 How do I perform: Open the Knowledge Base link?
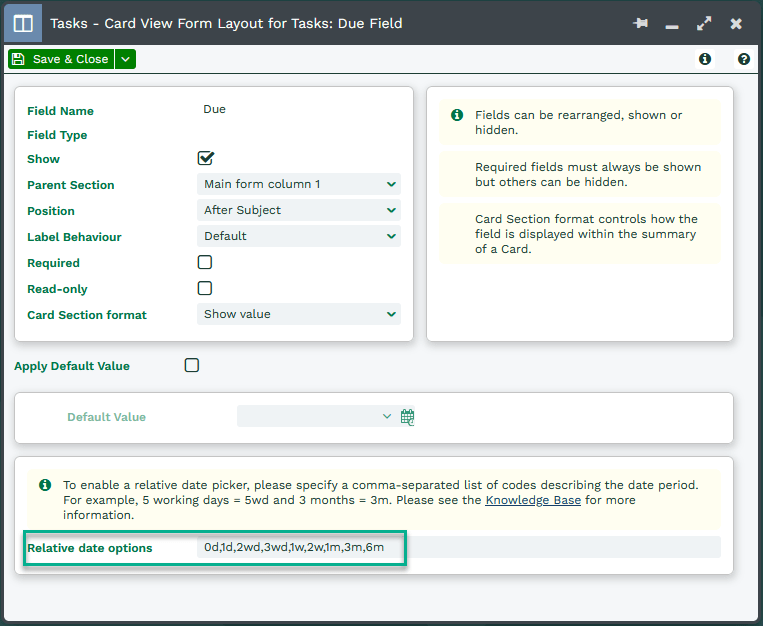point(533,500)
